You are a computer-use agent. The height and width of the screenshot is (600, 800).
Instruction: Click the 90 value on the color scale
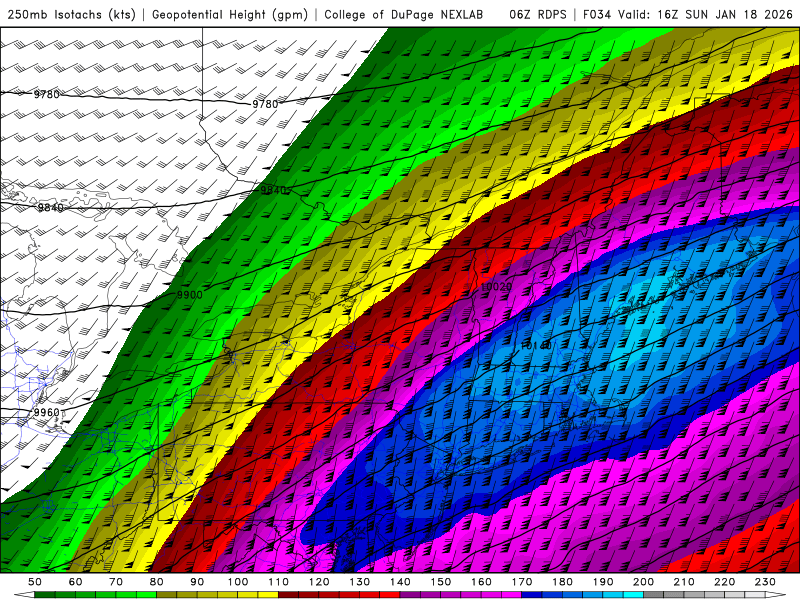(197, 582)
